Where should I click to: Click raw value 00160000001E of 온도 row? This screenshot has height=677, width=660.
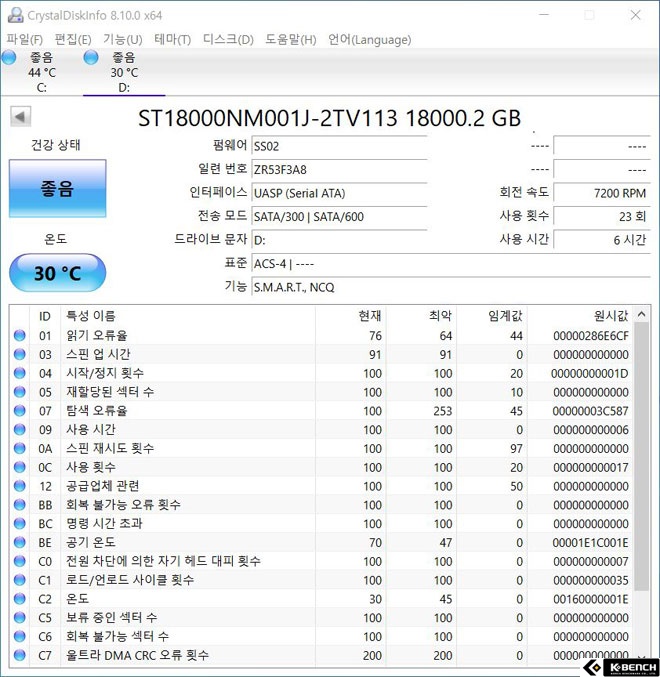click(591, 599)
